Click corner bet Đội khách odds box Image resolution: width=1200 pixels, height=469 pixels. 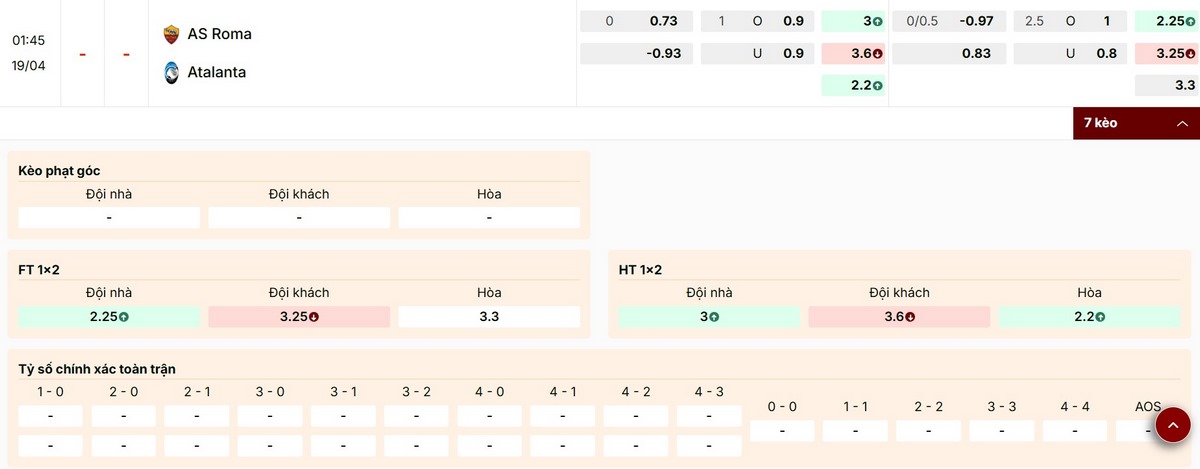click(x=299, y=217)
